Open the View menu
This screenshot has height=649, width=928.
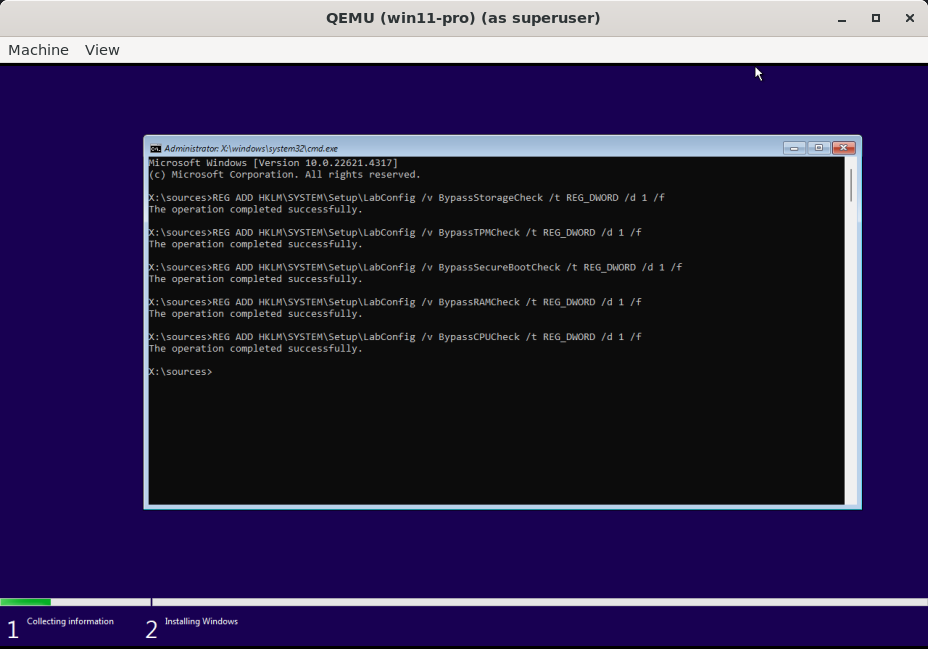(x=102, y=50)
